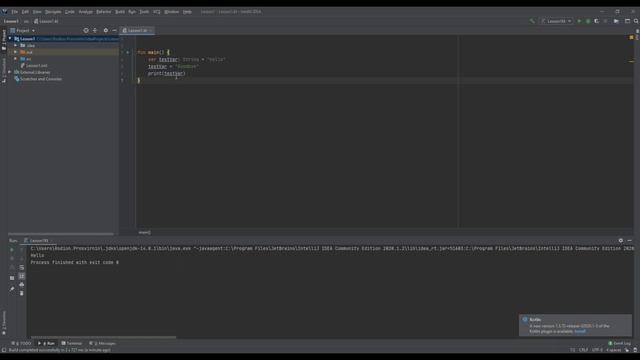640x360 pixels.
Task: Click the status bar tool window toggle icon
Action: 4,350
